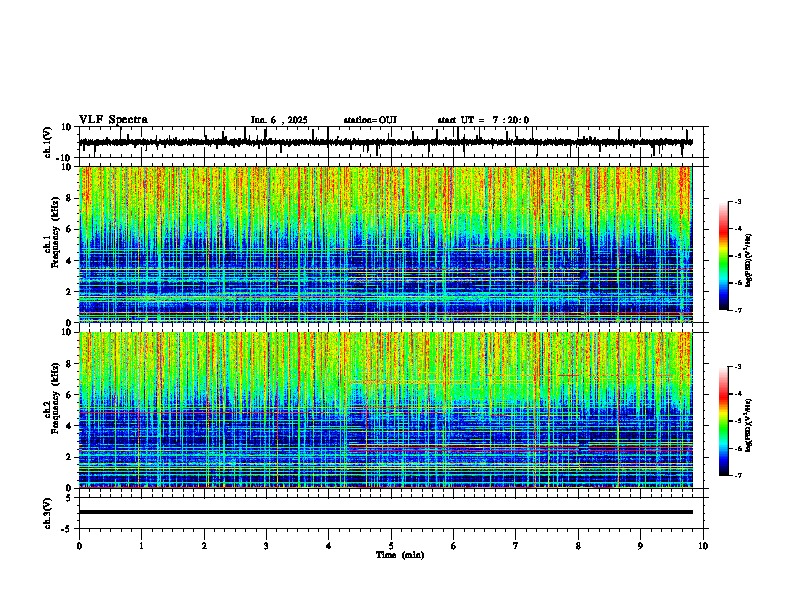Click the "ch.1(V)" waveform axis label
792x612 pixels.
tap(48, 142)
